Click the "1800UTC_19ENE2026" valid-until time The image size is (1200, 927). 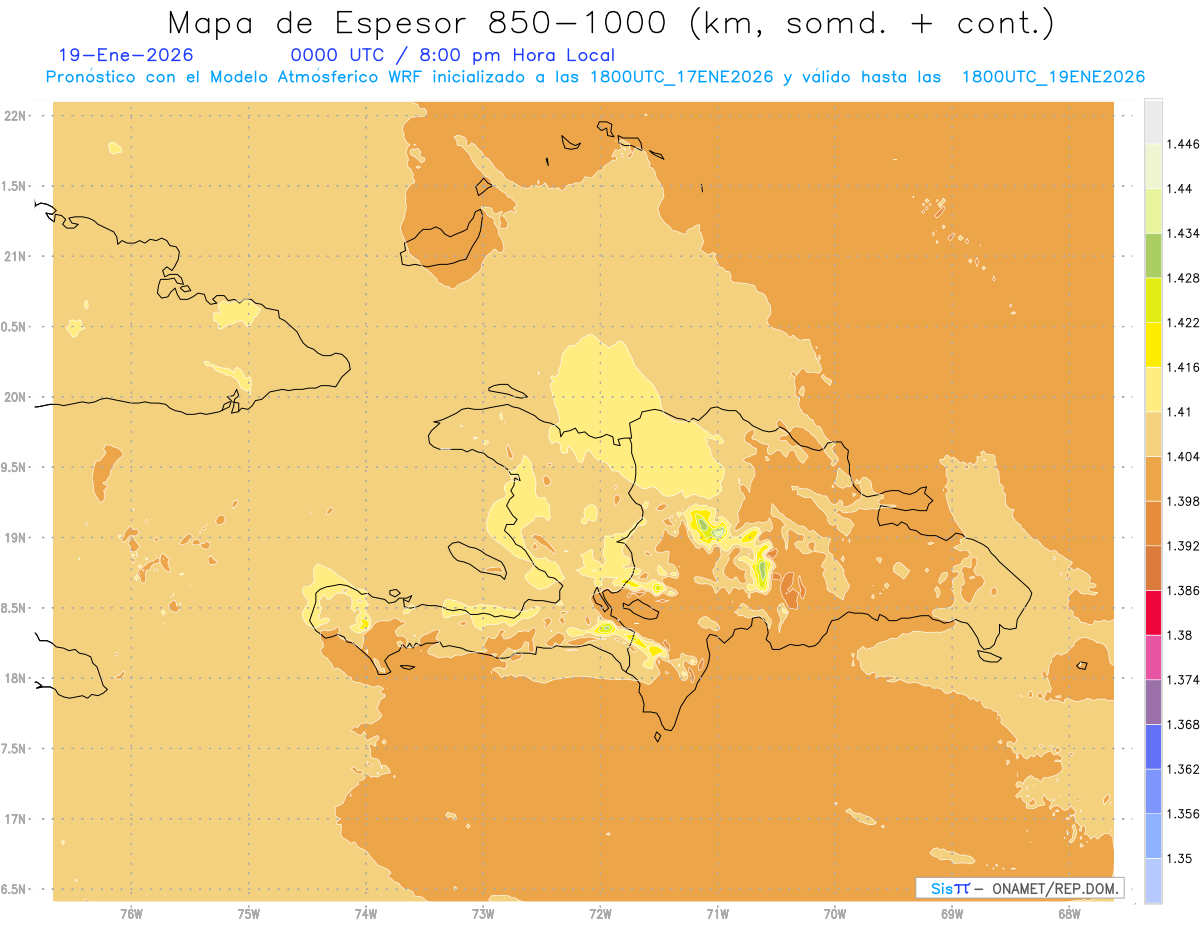click(1053, 77)
